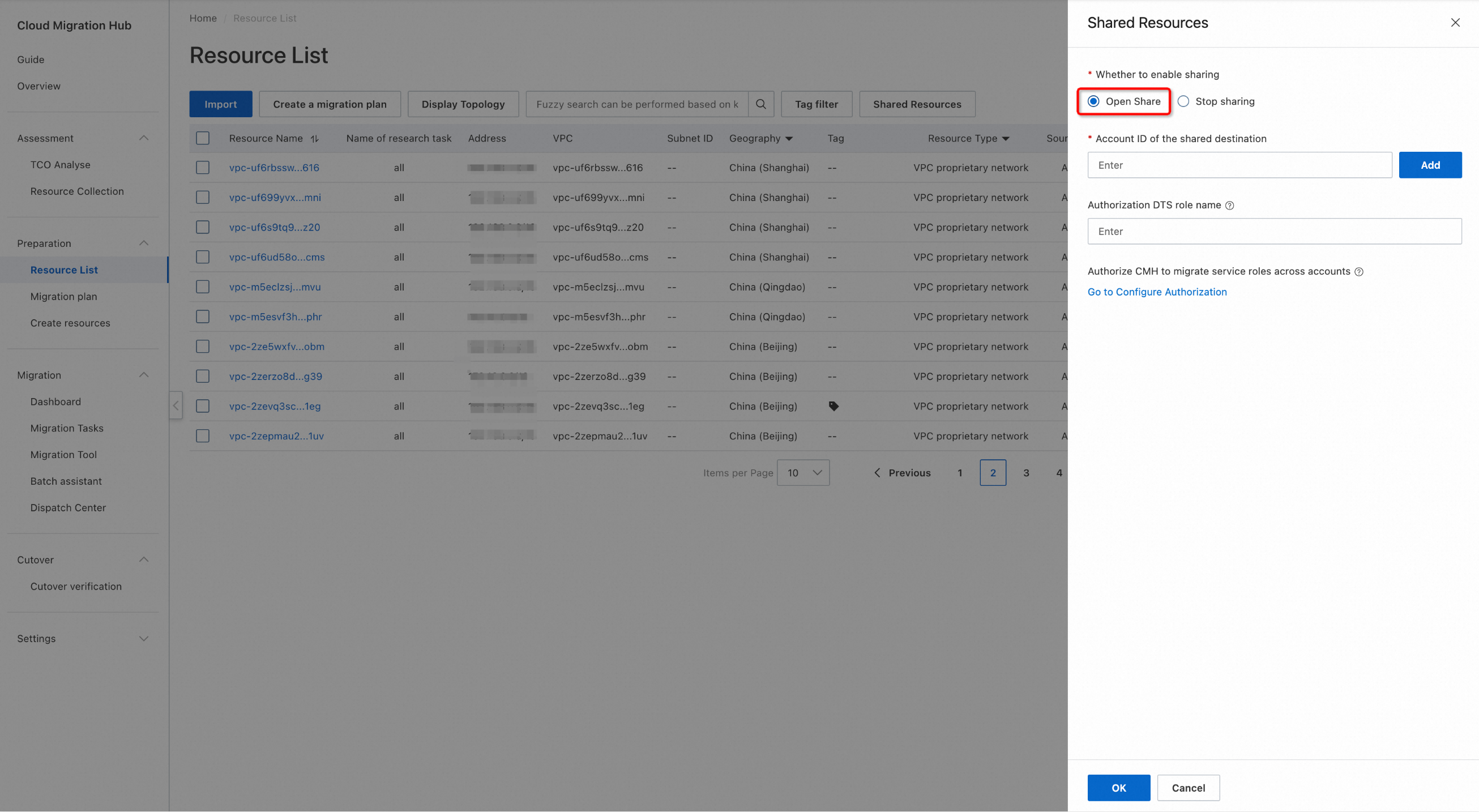
Task: Check the box for vpc-2ze5wxfv...obm
Action: click(x=203, y=347)
